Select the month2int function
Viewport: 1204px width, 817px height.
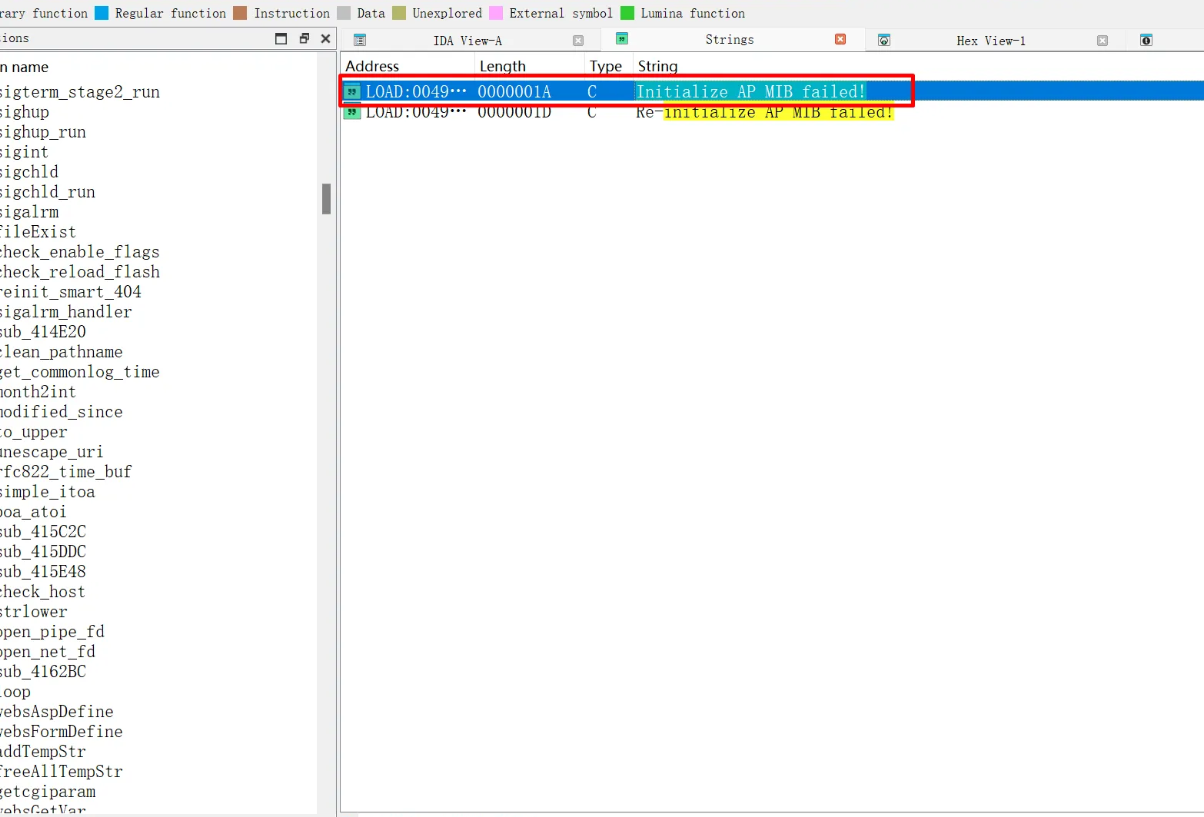point(38,392)
